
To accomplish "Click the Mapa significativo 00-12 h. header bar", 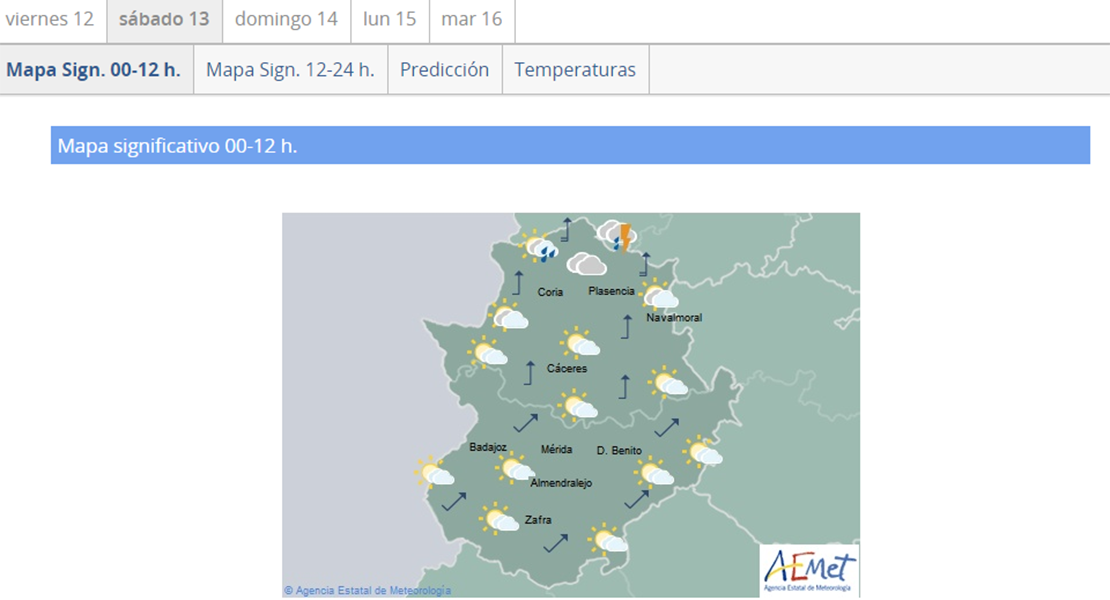I will tap(570, 146).
